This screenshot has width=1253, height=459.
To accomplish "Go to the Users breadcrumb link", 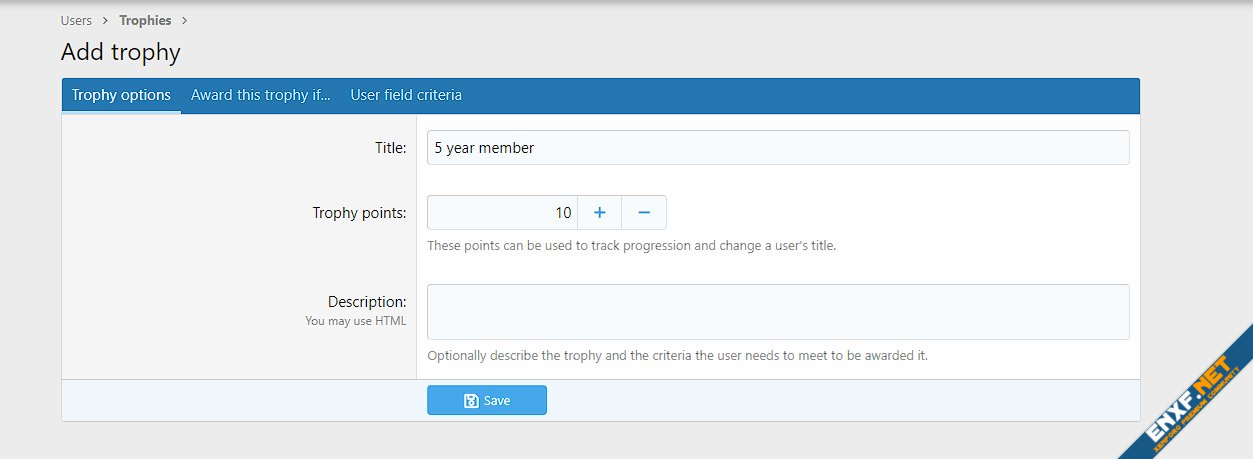I will point(76,20).
